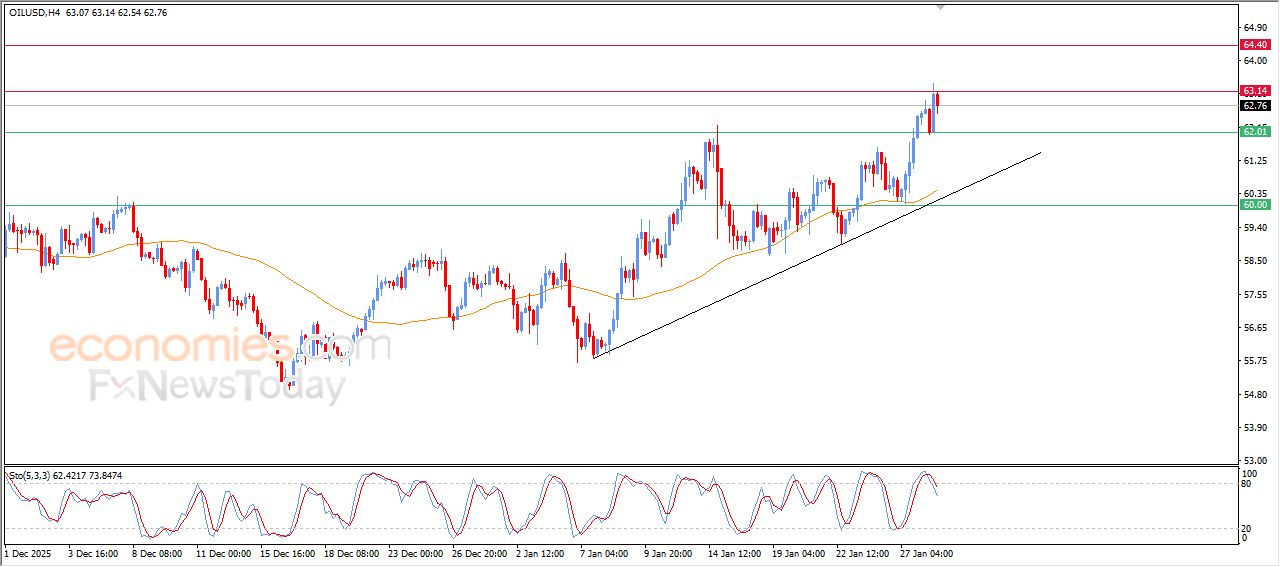Select the black ascending trendline
This screenshot has width=1280, height=567.
tap(817, 255)
